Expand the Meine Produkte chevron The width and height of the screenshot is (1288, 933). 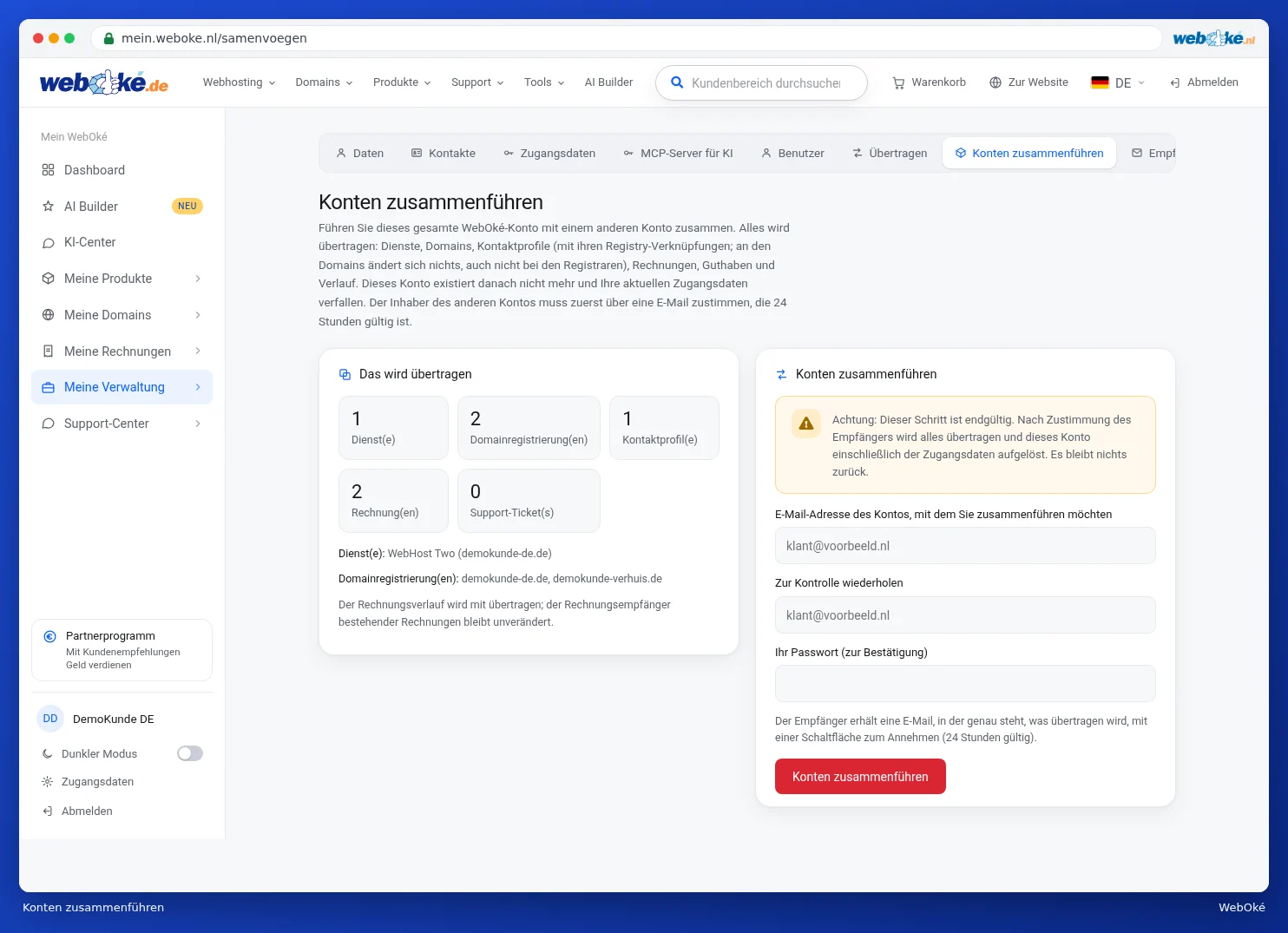pyautogui.click(x=198, y=279)
